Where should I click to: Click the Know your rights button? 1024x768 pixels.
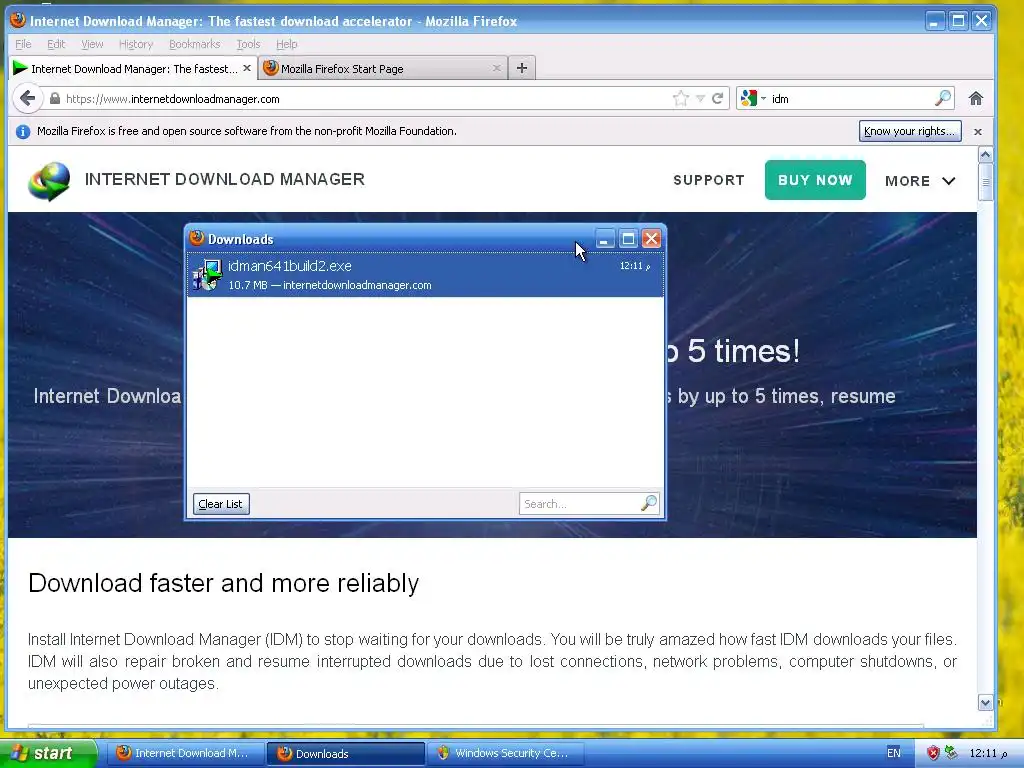(x=910, y=131)
